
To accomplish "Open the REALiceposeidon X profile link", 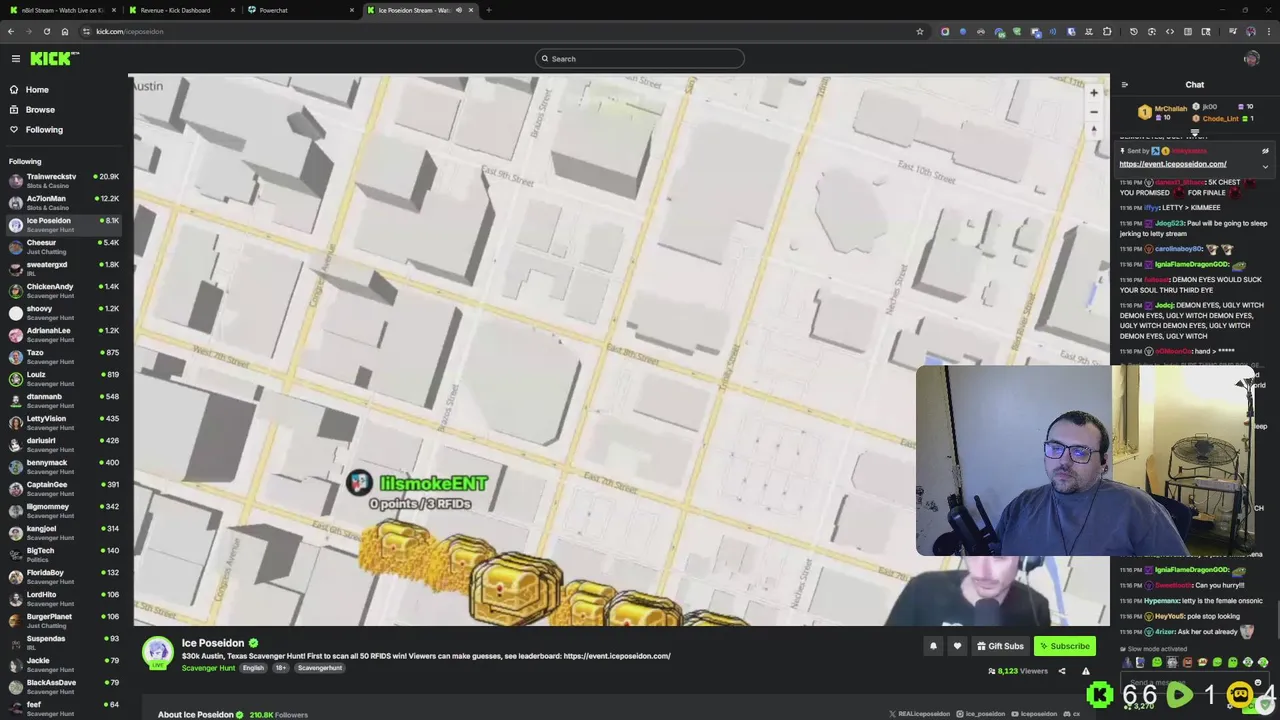I will coord(920,714).
